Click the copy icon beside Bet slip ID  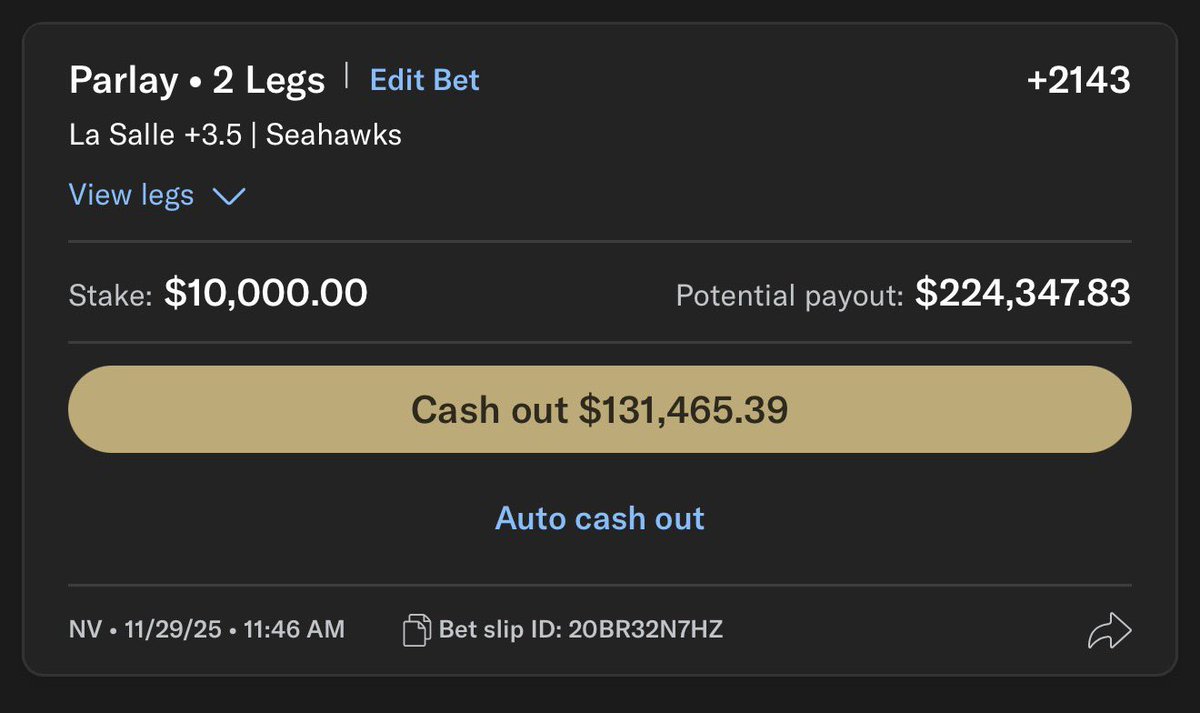(x=415, y=629)
